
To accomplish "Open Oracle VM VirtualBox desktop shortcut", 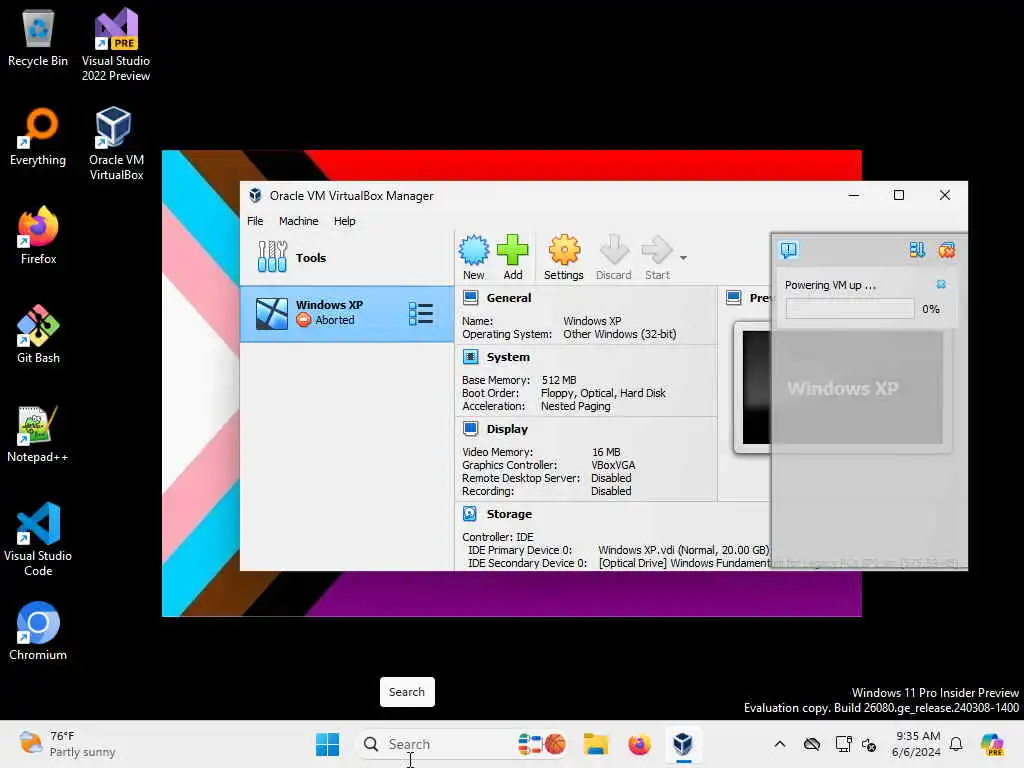I will pyautogui.click(x=116, y=144).
